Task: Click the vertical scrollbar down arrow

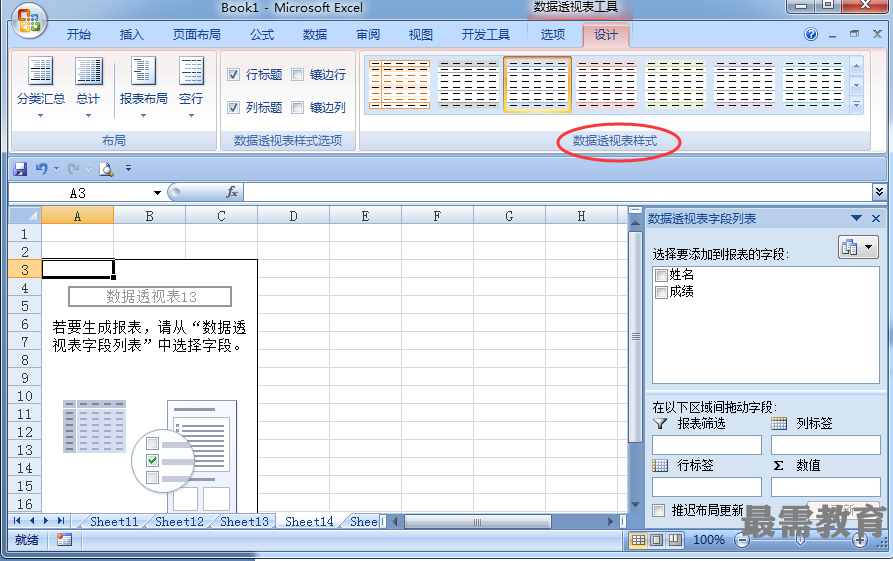Action: point(636,504)
